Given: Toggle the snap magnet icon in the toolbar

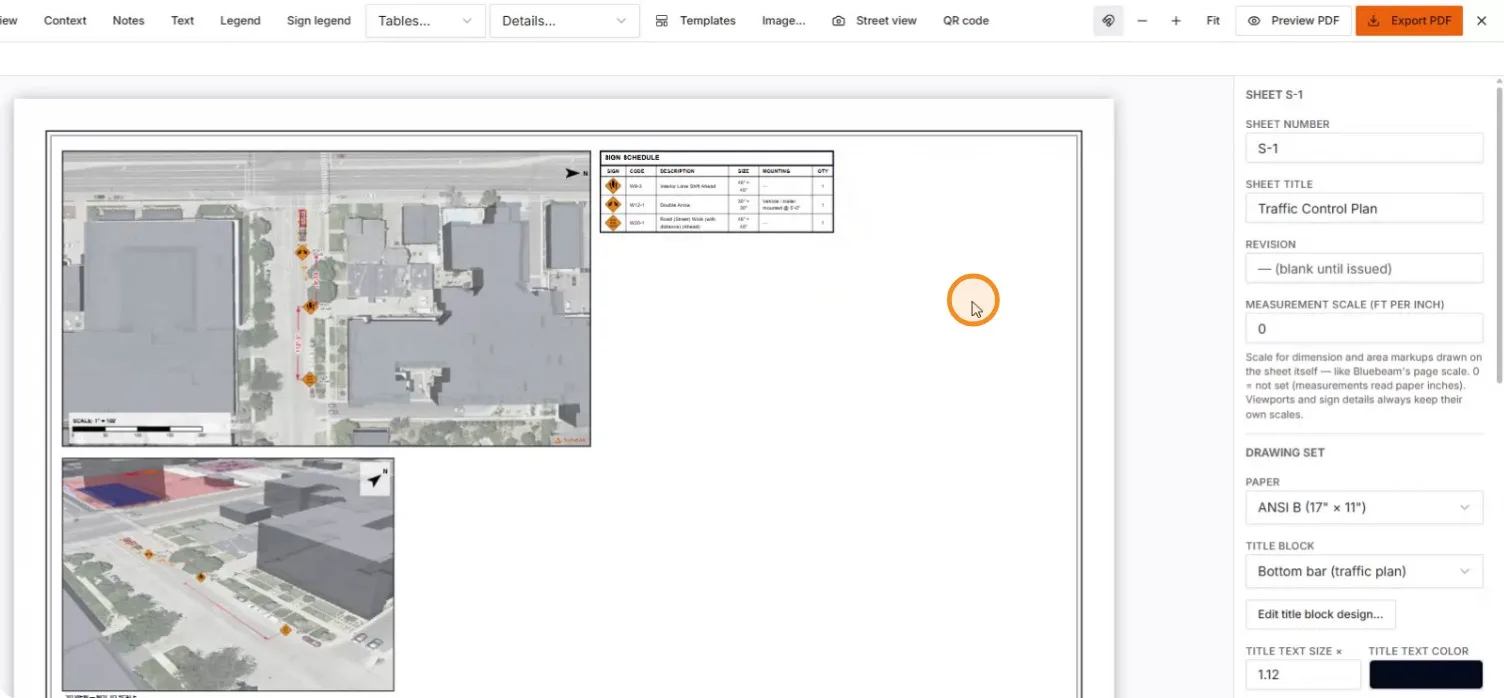Looking at the screenshot, I should [x=1108, y=20].
